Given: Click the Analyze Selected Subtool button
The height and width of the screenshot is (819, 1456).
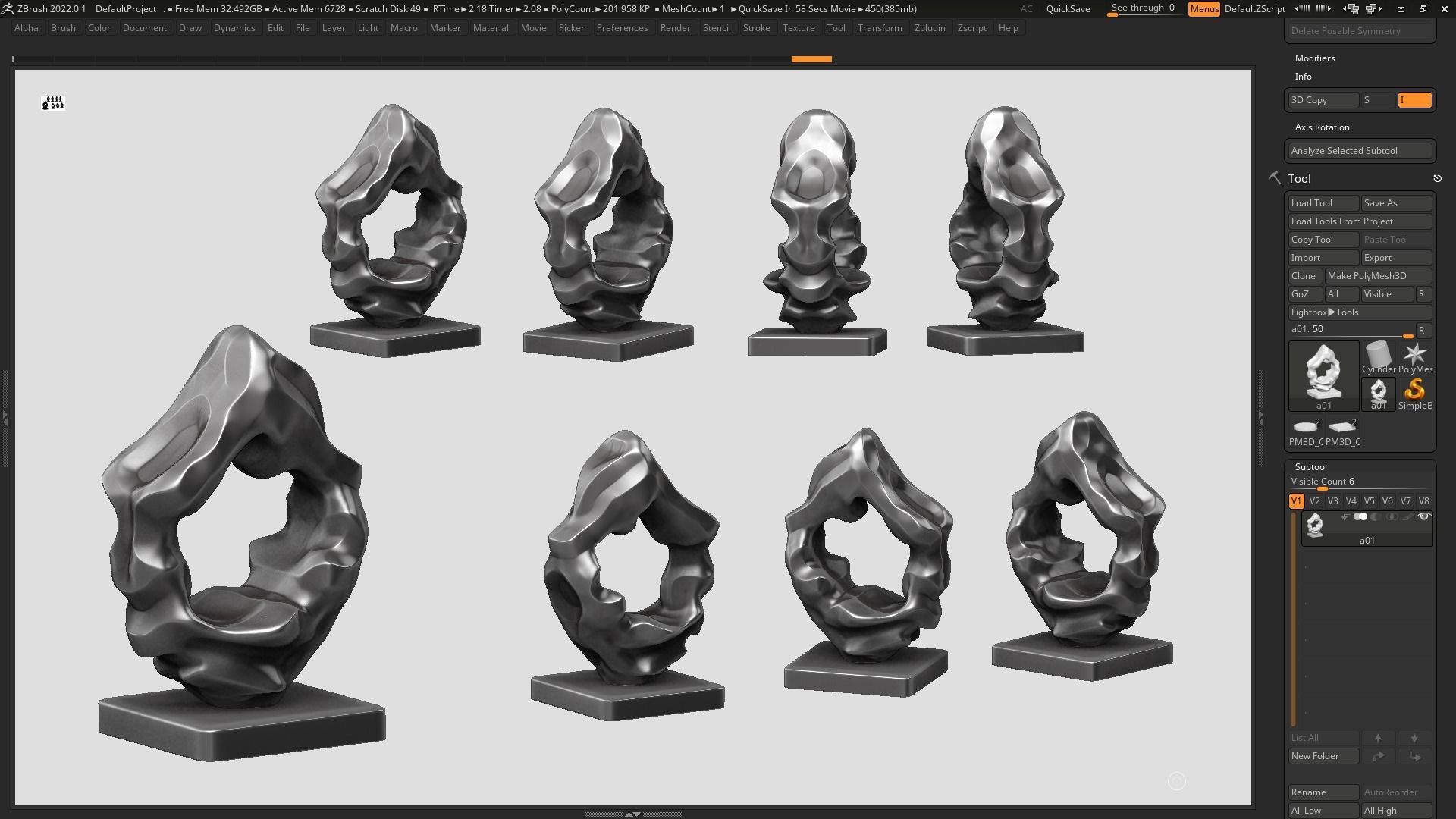Looking at the screenshot, I should (x=1360, y=151).
